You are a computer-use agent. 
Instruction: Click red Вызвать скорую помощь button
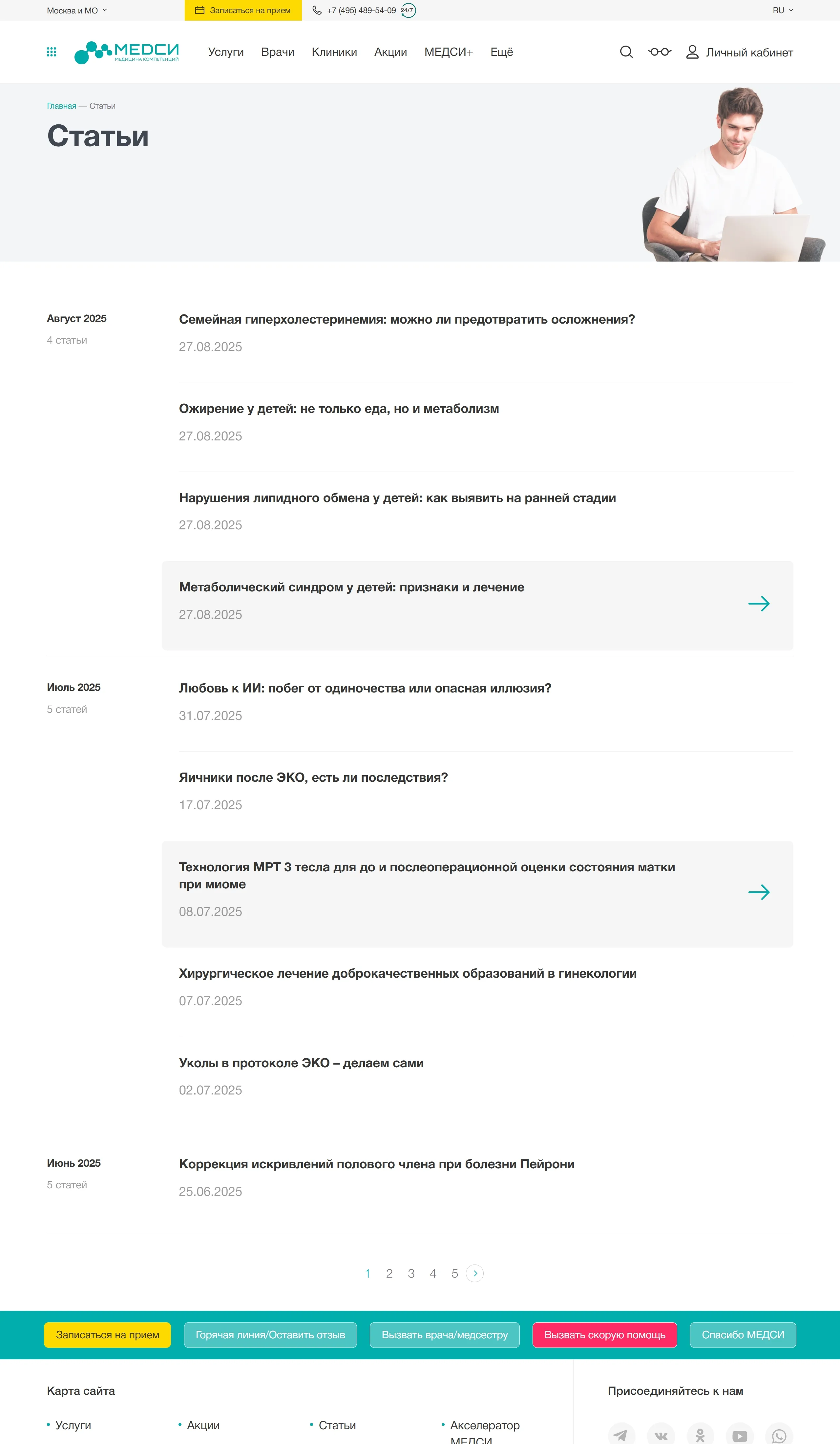coord(604,1335)
